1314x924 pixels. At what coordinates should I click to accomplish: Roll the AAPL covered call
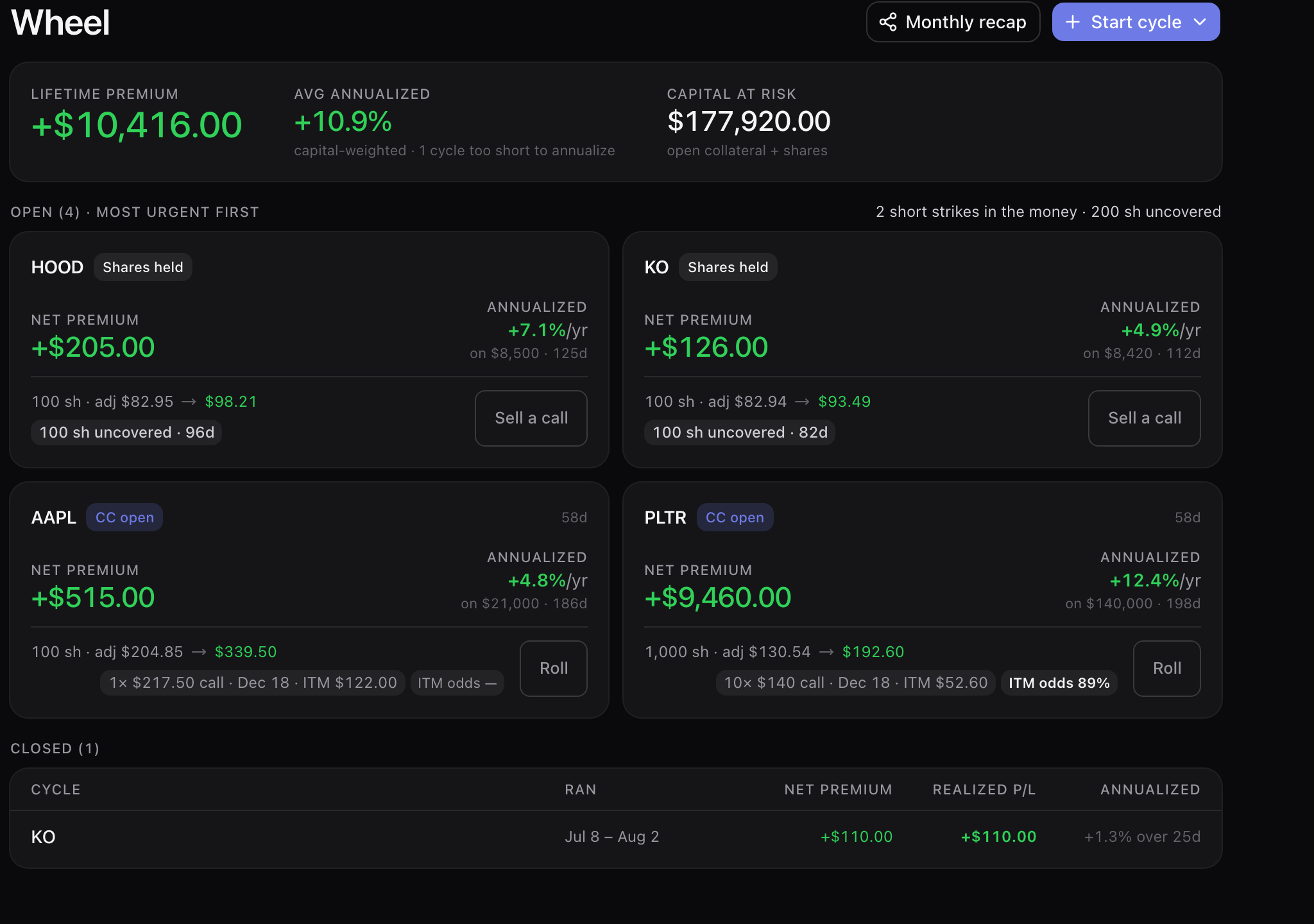pyautogui.click(x=554, y=668)
